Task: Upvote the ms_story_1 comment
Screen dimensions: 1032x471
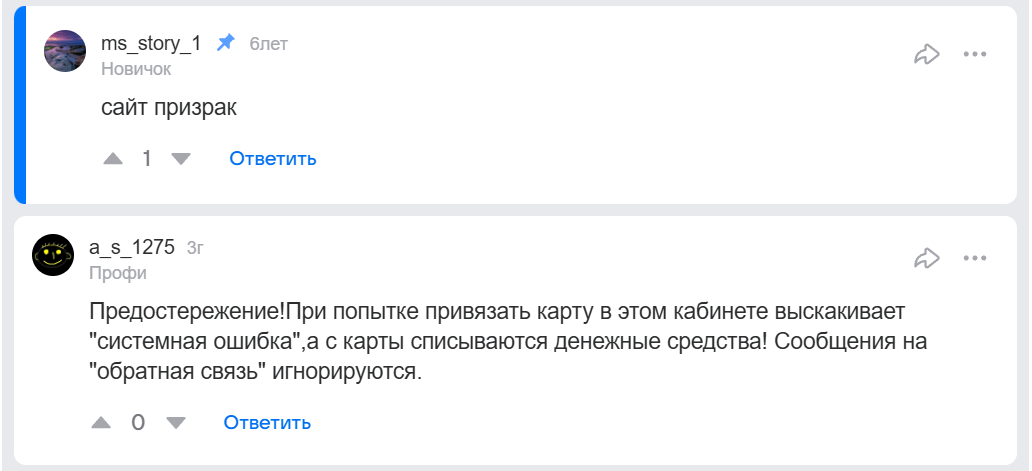Action: [114, 159]
